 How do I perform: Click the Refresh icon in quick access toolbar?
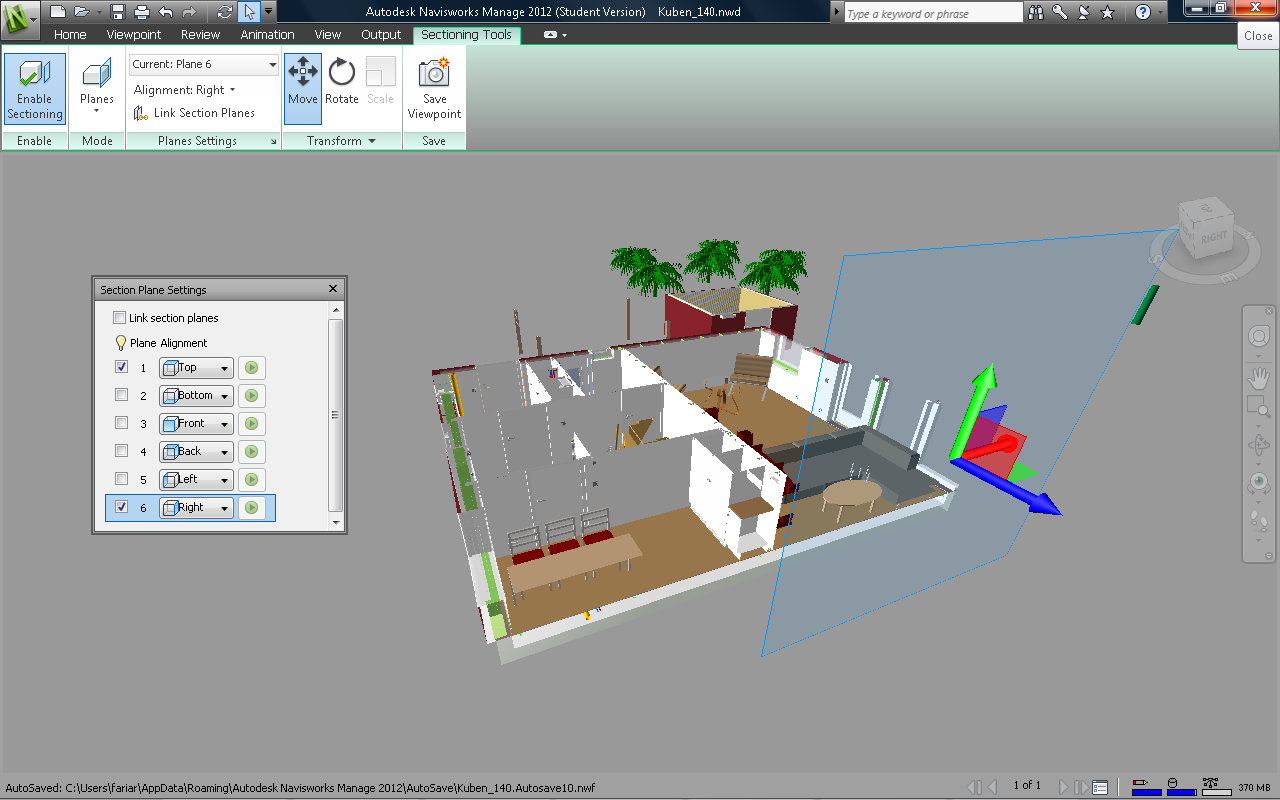[225, 12]
